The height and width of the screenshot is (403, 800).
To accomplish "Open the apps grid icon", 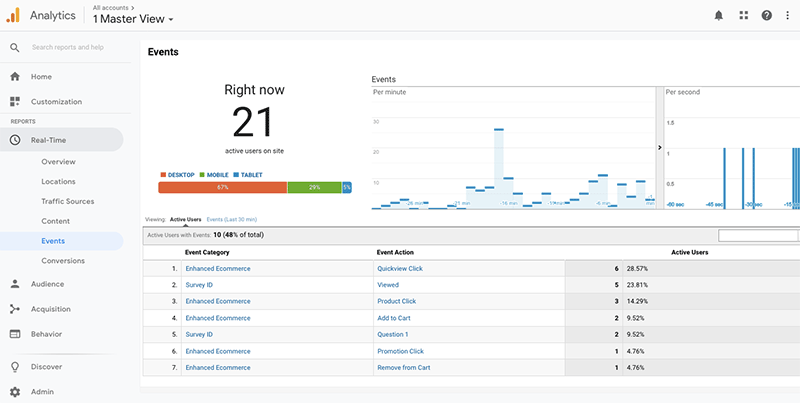I will pyautogui.click(x=743, y=15).
